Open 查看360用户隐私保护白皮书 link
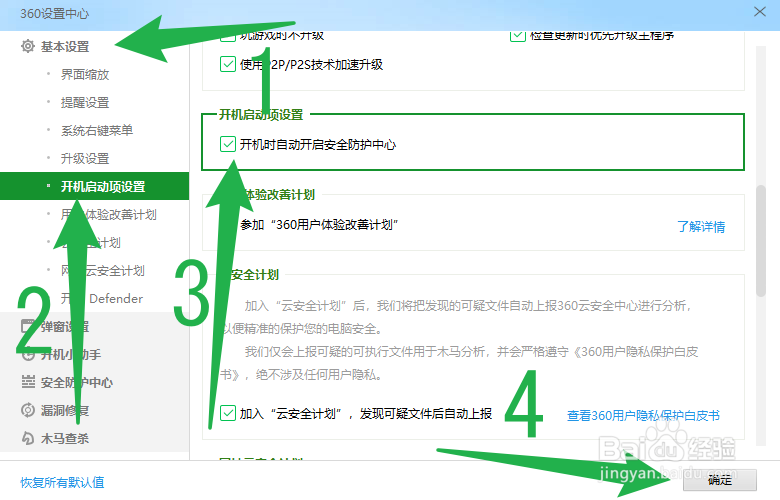 point(643,415)
